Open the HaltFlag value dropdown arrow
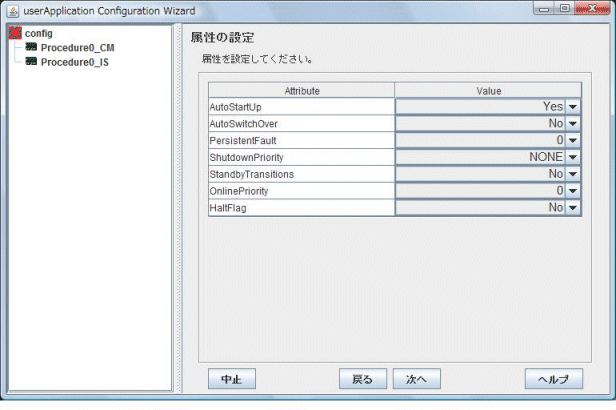 pyautogui.click(x=573, y=207)
